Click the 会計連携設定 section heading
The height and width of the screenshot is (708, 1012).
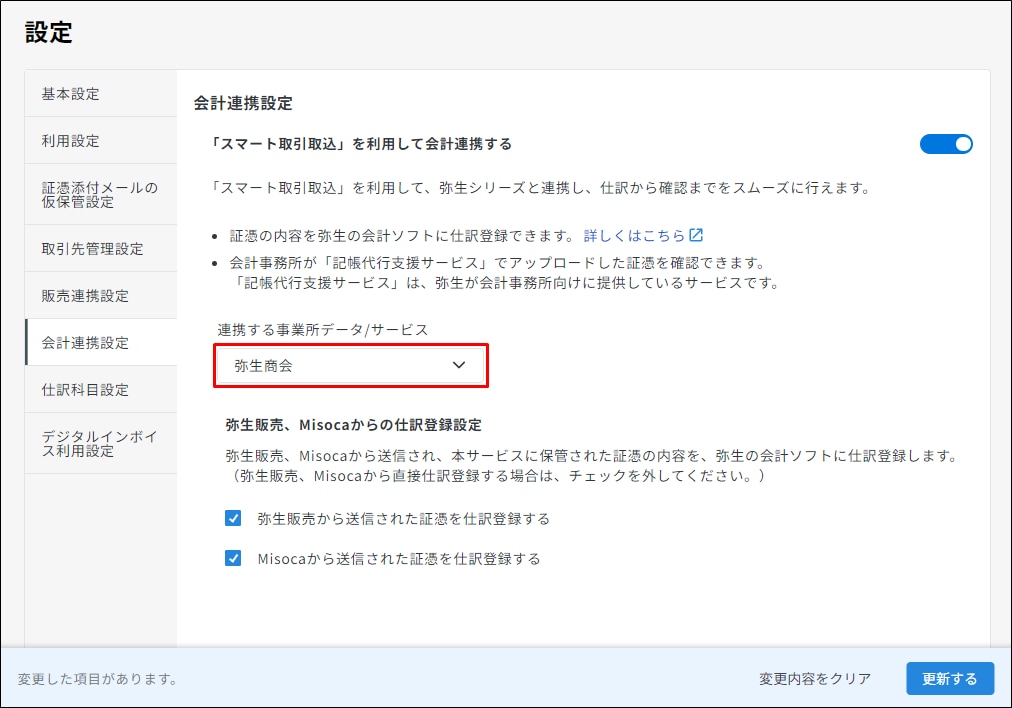[243, 103]
